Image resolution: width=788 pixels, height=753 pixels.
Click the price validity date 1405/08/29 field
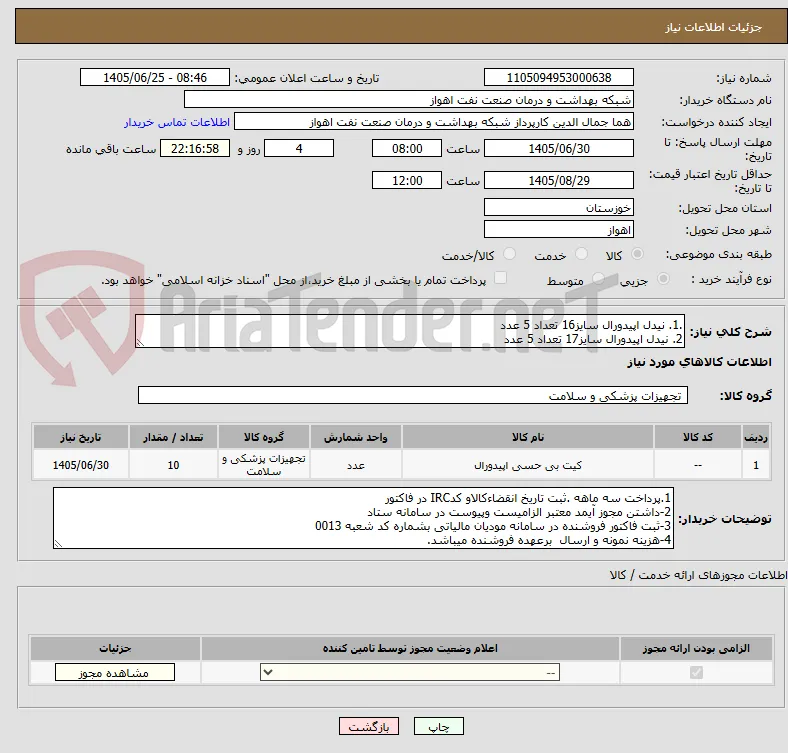pyautogui.click(x=558, y=180)
